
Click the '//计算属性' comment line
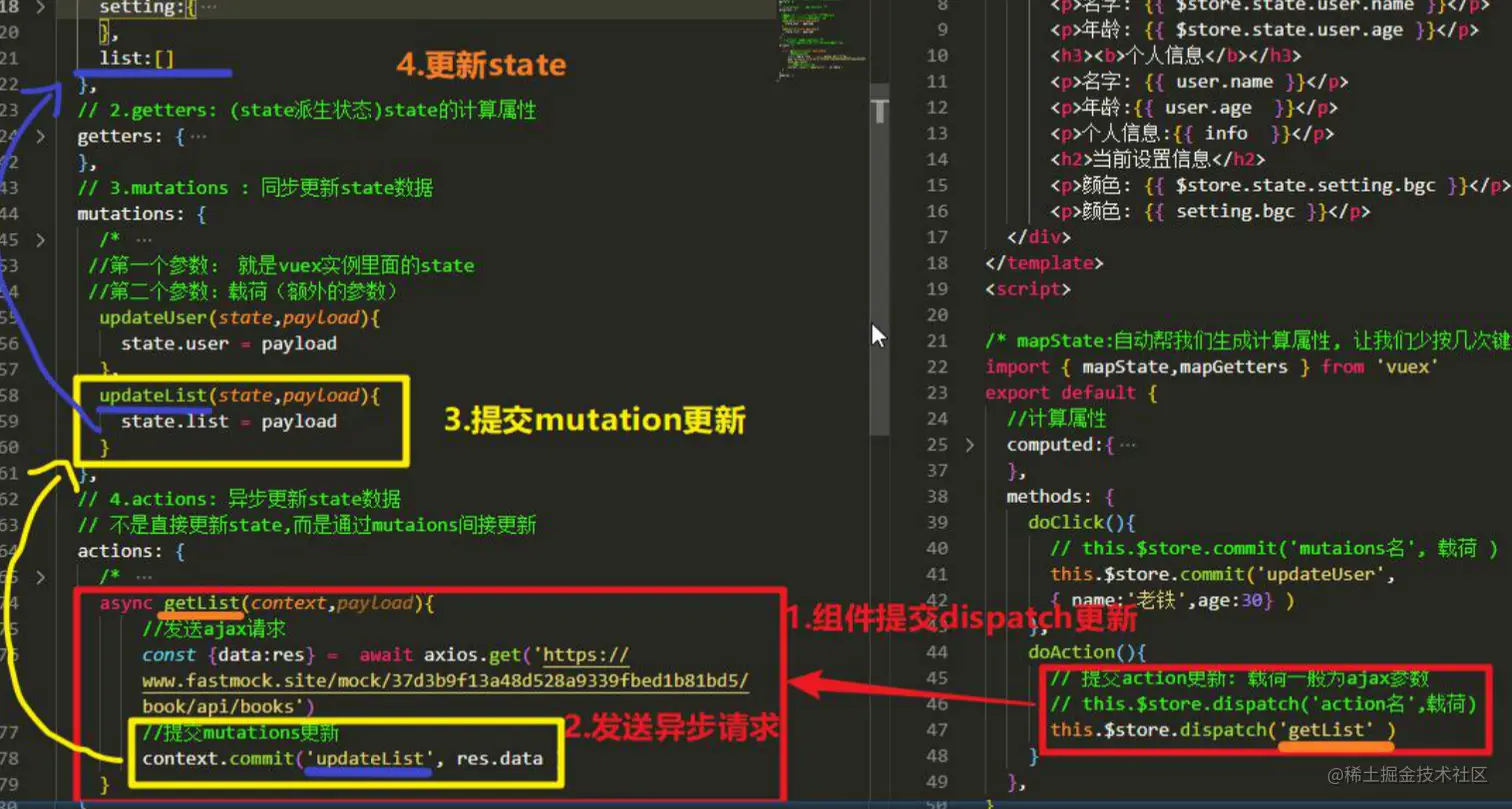tap(1057, 418)
